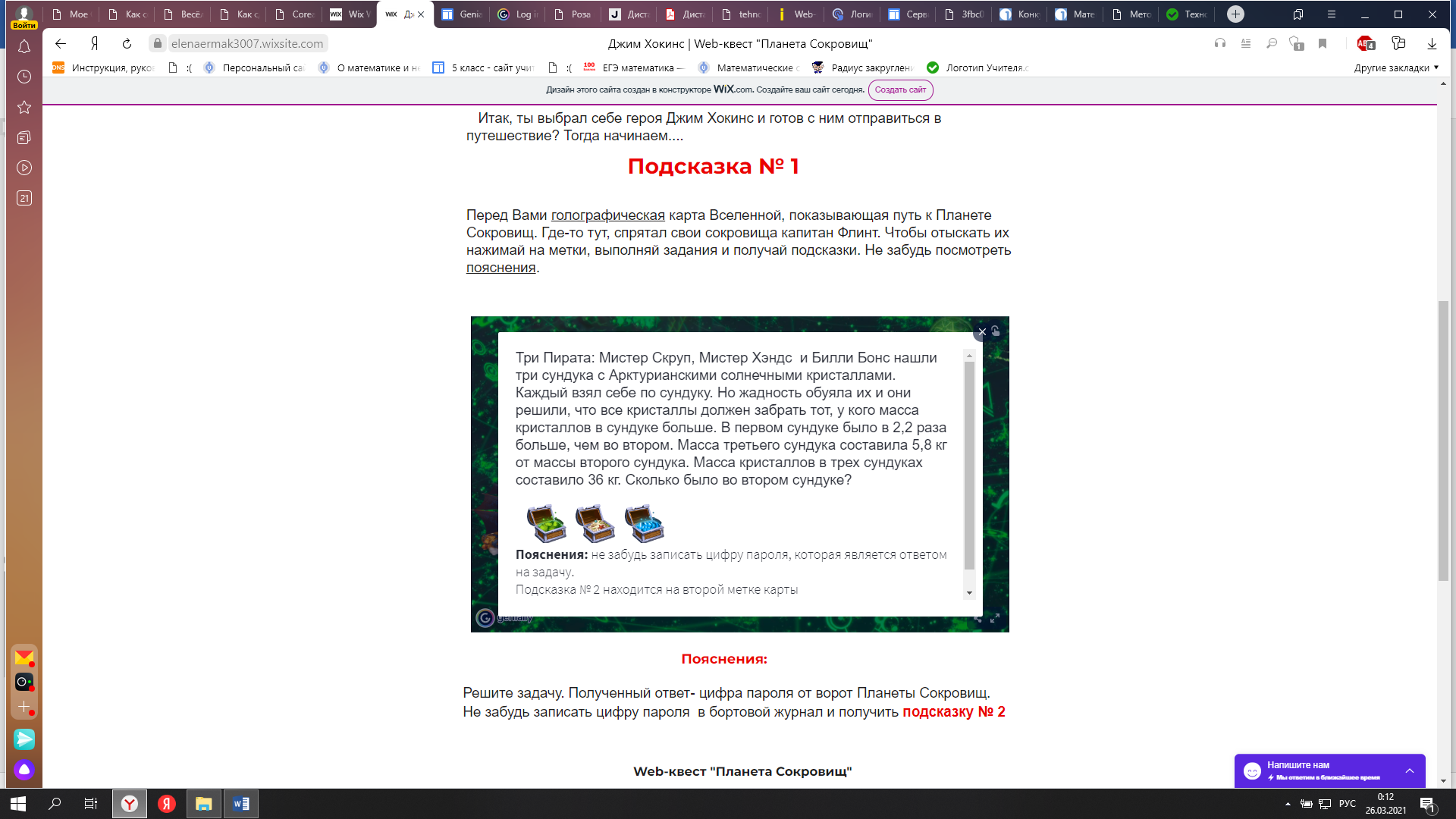Open the downloads arrow icon

pyautogui.click(x=1432, y=44)
